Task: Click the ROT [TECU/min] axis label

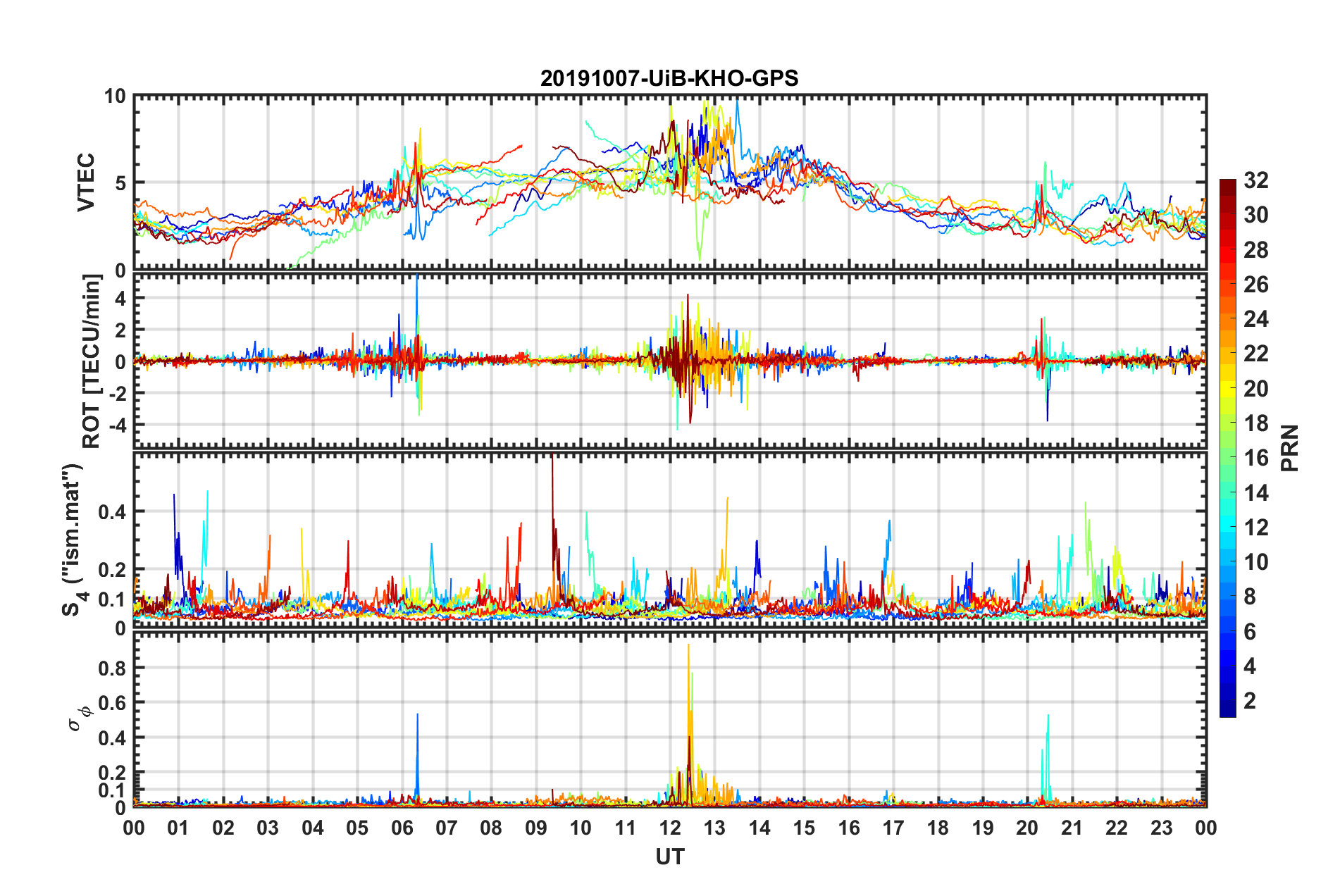Action: click(91, 361)
